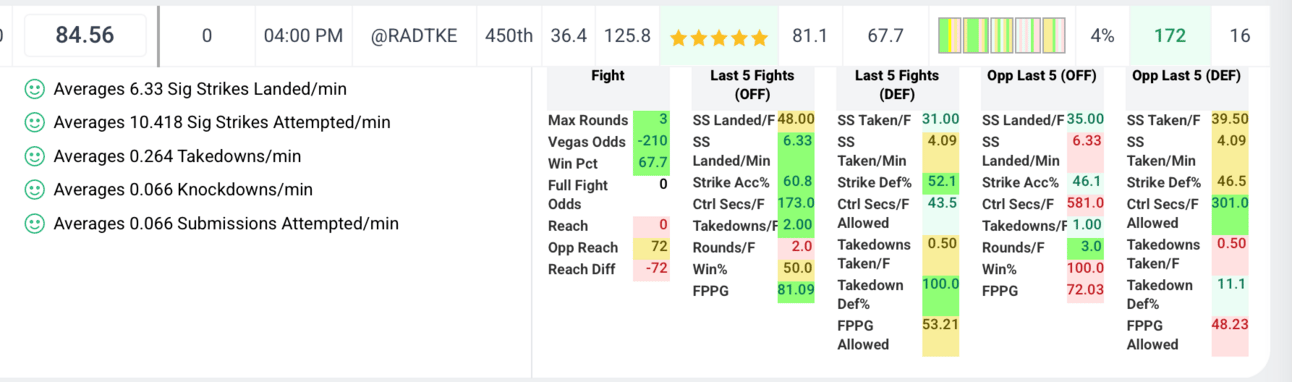Click the five-star rating
This screenshot has height=382, width=1292.
click(x=719, y=37)
